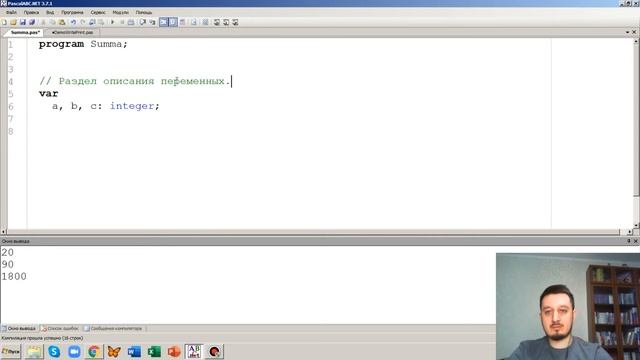Select the Окно вывода bottom tab

pos(19,329)
